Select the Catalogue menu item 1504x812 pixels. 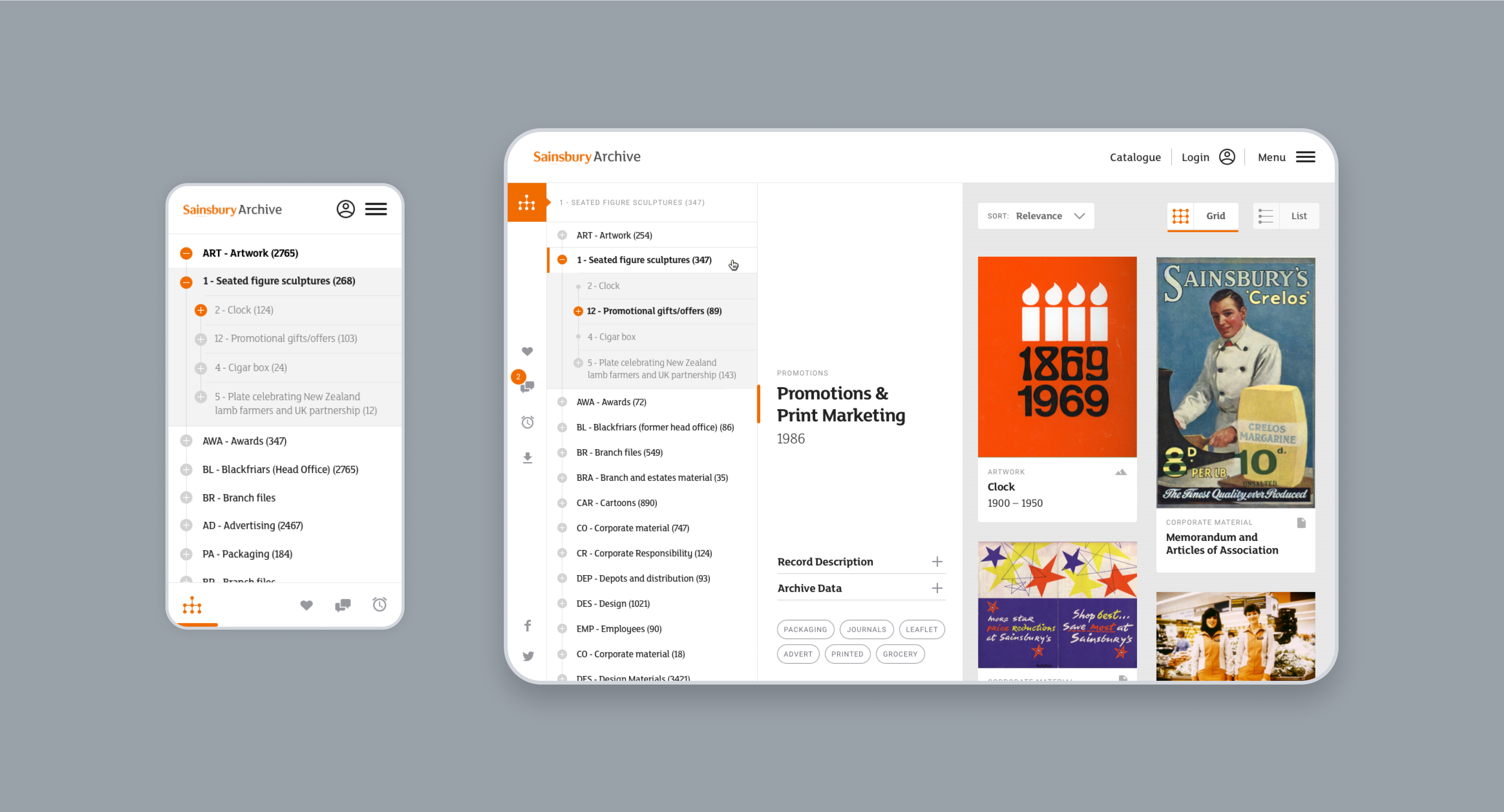tap(1133, 157)
